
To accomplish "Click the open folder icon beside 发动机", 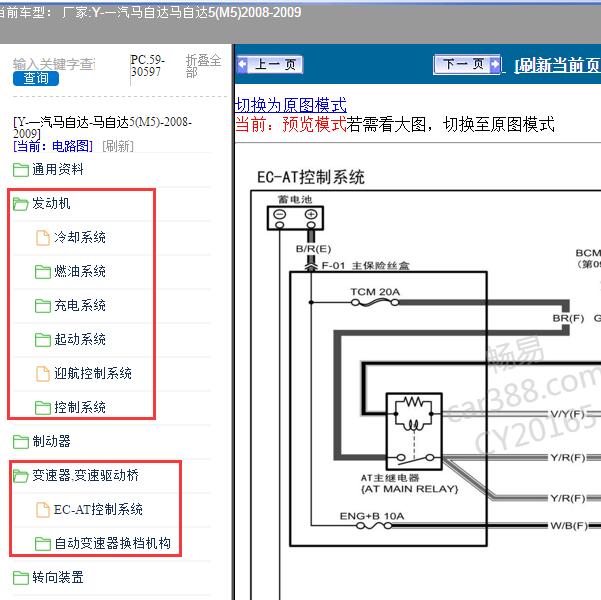I will [21, 204].
